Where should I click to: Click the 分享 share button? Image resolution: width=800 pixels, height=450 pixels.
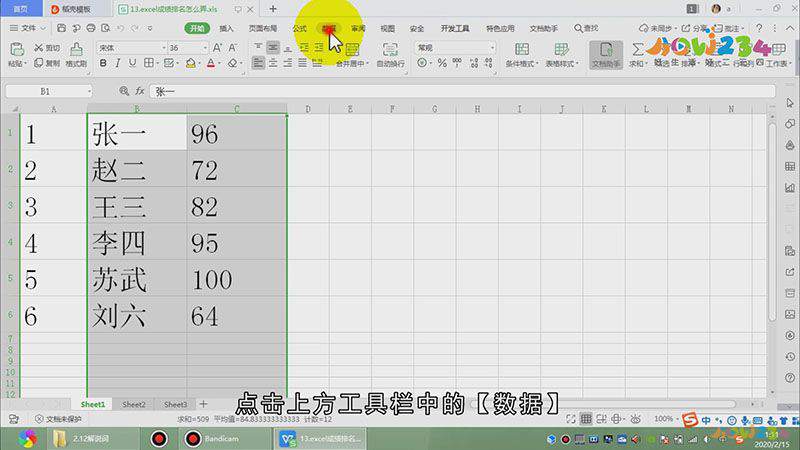694,28
